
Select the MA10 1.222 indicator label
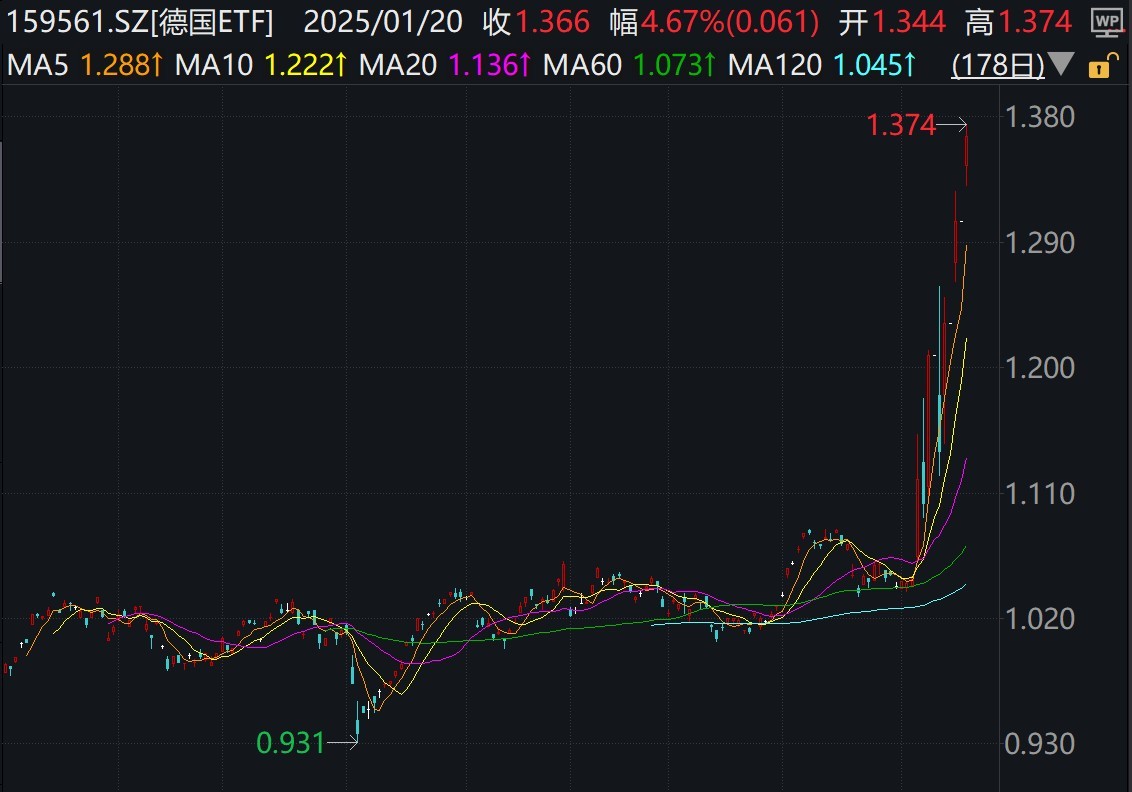coord(261,66)
